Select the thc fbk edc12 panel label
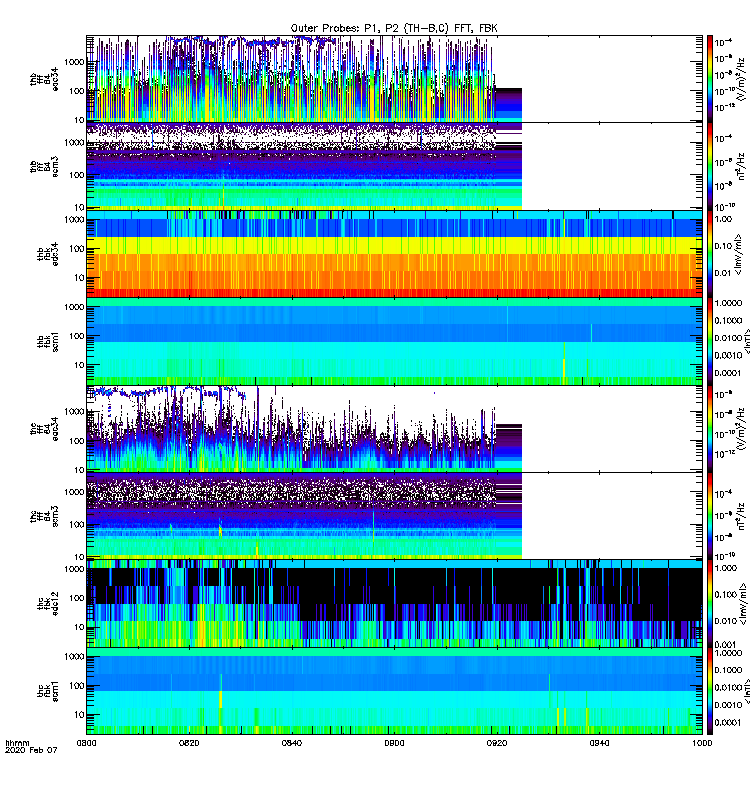Screen dimensions: 750x800 pos(47,604)
